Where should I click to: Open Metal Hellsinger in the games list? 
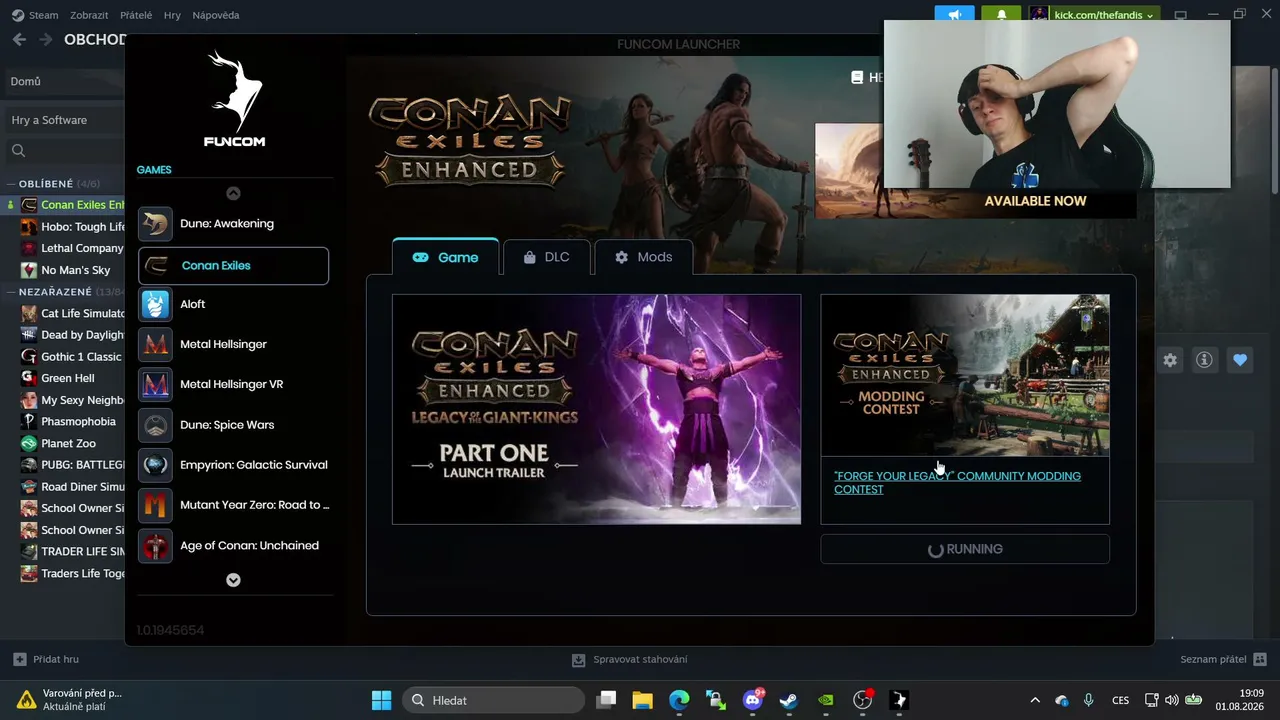point(233,344)
